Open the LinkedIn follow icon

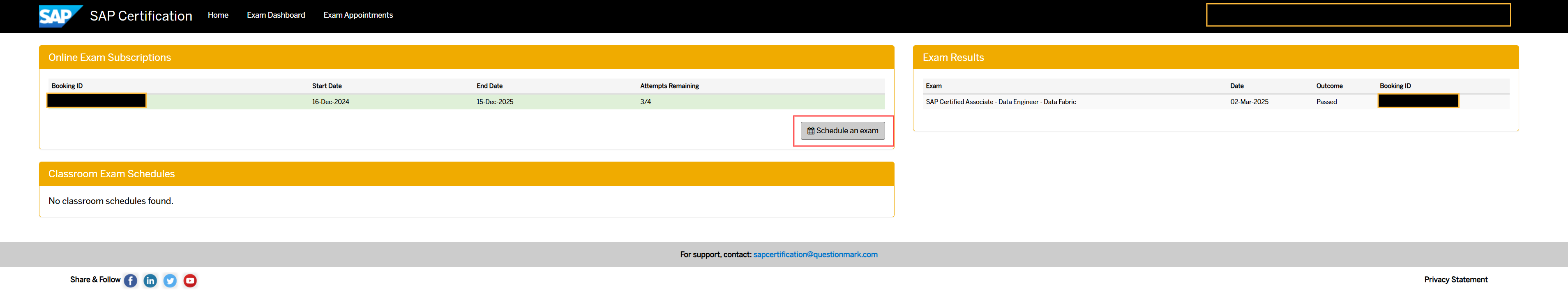[x=150, y=280]
